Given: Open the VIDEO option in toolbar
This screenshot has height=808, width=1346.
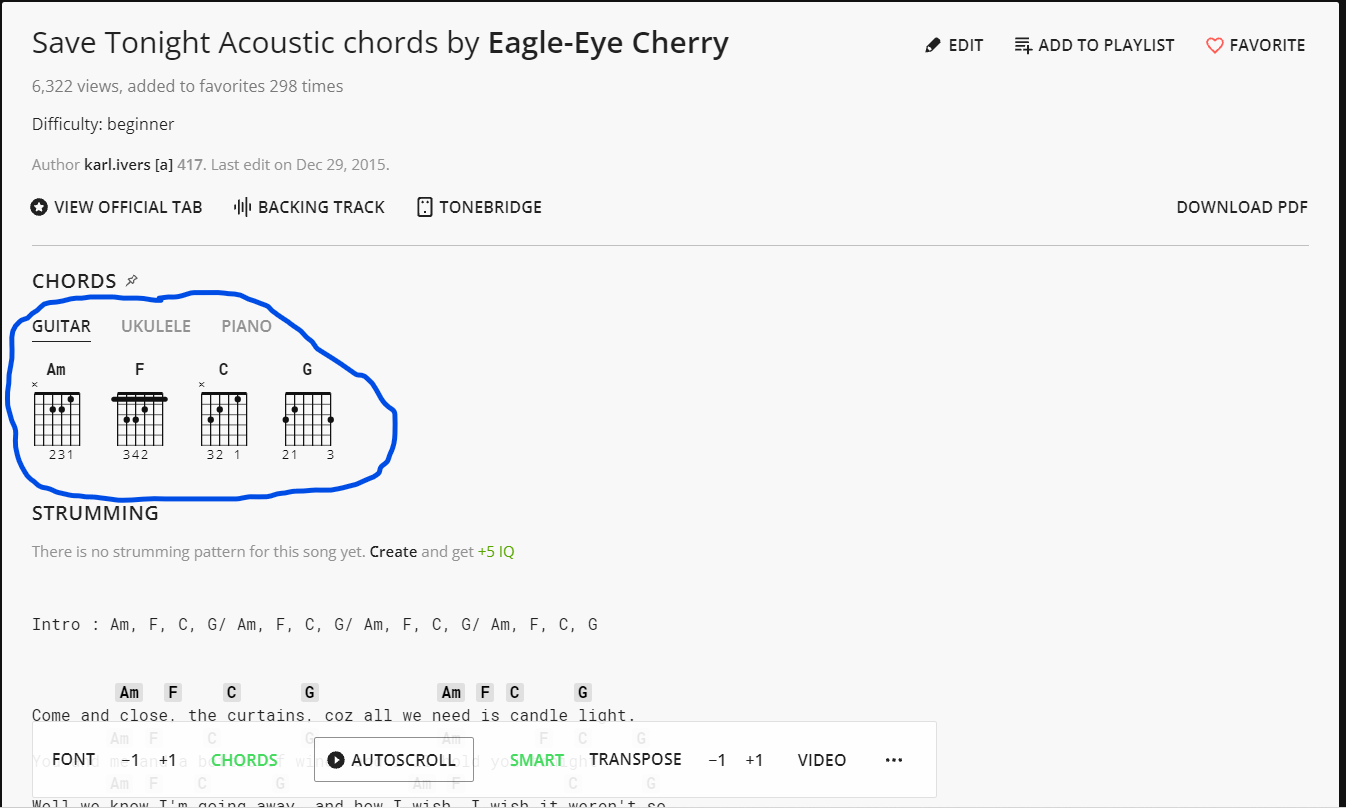Looking at the screenshot, I should point(822,760).
